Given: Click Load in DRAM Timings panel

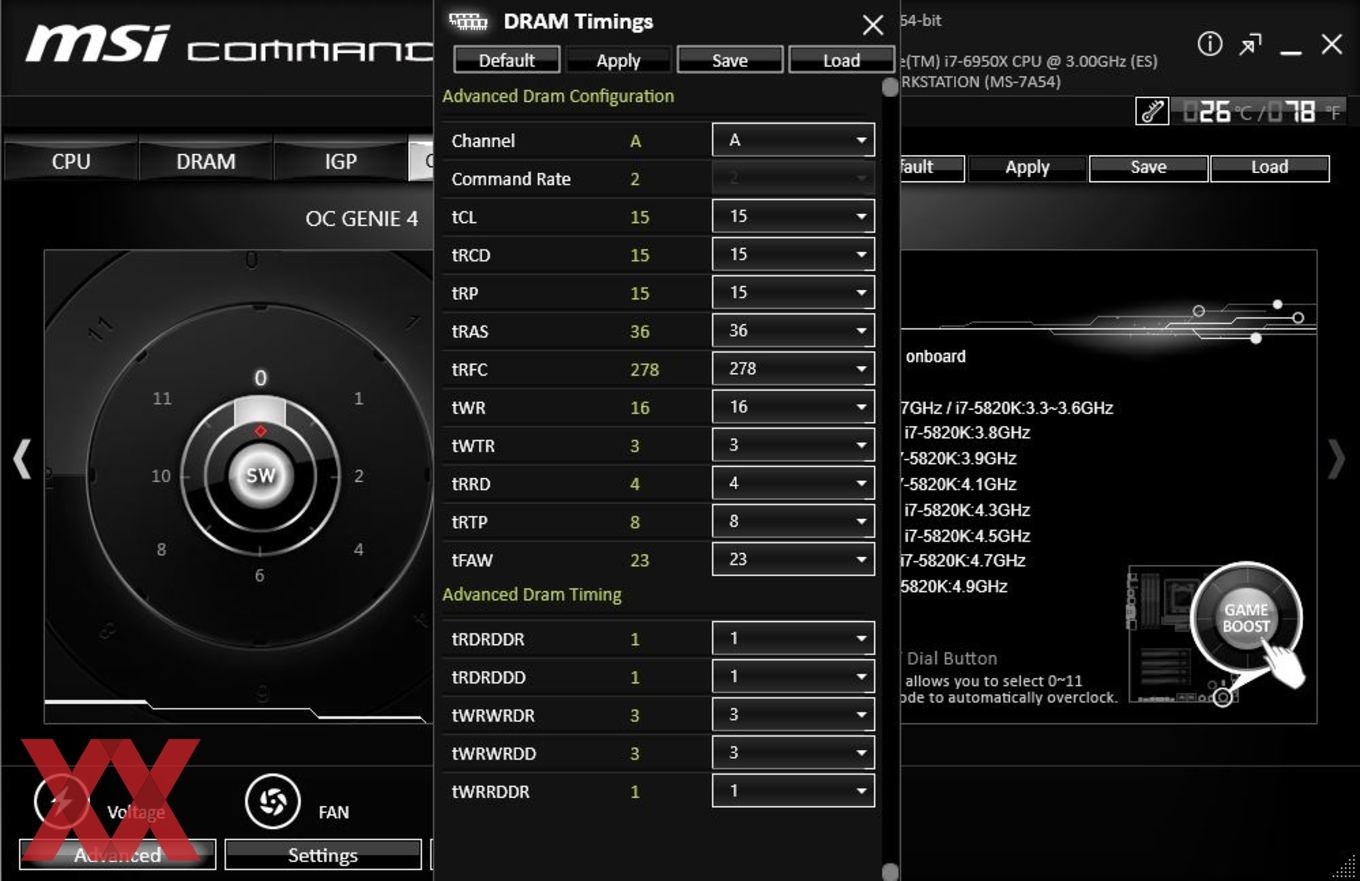Looking at the screenshot, I should click(841, 60).
